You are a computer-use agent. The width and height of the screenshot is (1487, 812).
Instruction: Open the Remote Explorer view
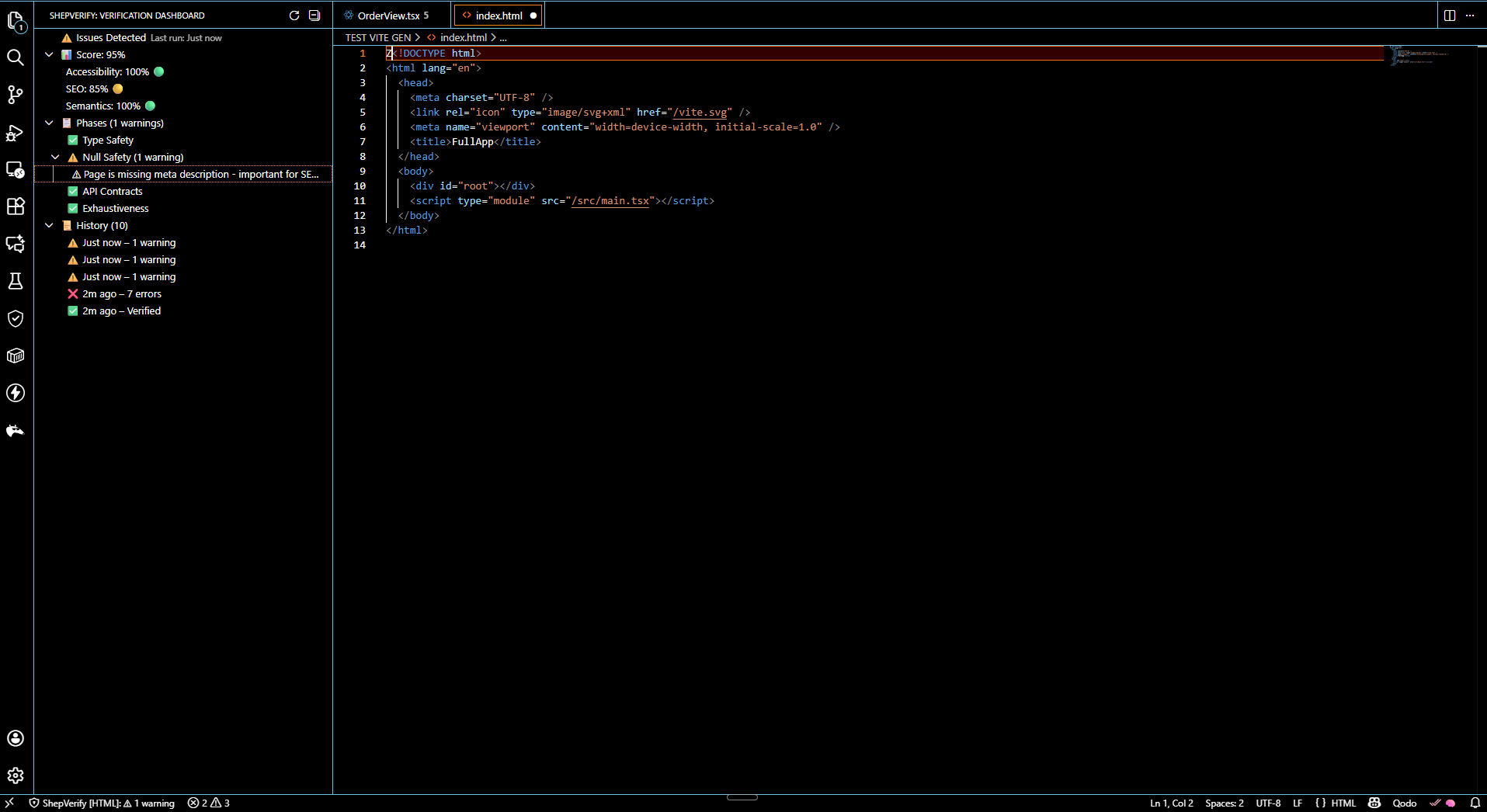point(16,169)
